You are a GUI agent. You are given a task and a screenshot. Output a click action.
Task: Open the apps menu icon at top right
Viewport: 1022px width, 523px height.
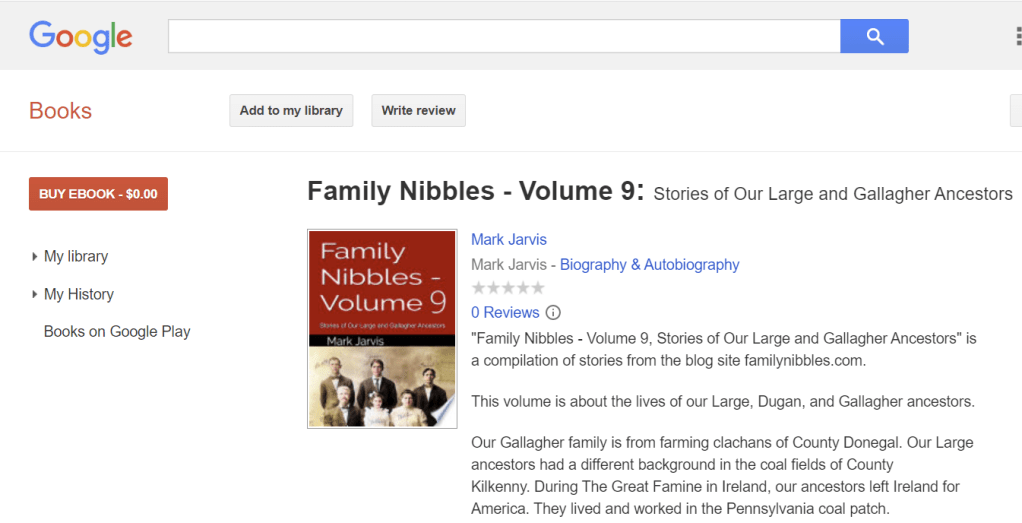tap(1017, 37)
